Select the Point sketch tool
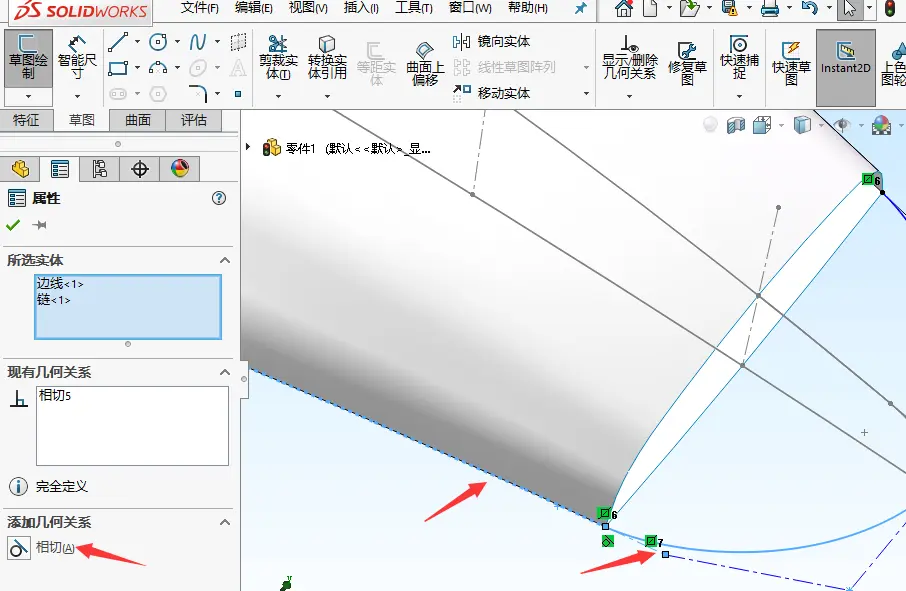The height and width of the screenshot is (591, 906). (238, 94)
